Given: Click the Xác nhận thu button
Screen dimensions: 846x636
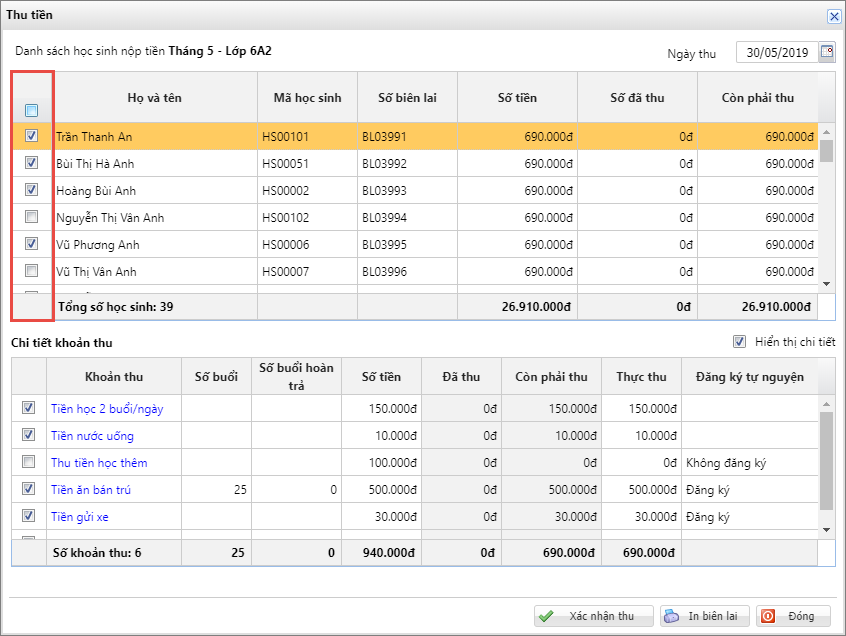Looking at the screenshot, I should pyautogui.click(x=593, y=617).
